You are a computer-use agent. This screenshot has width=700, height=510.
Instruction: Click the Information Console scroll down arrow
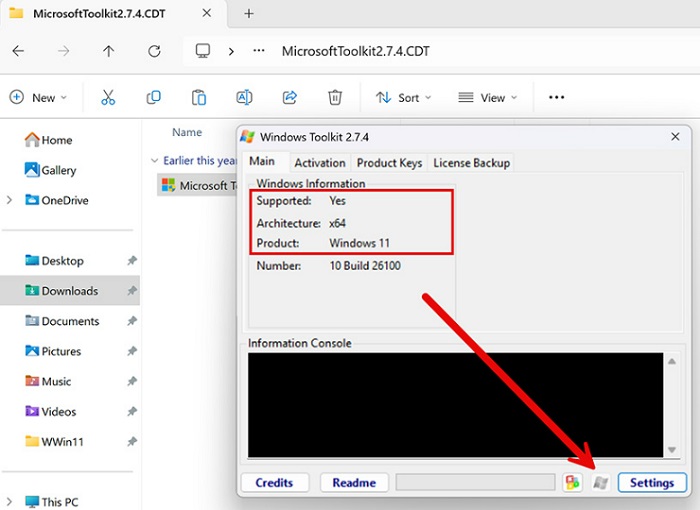click(x=672, y=450)
